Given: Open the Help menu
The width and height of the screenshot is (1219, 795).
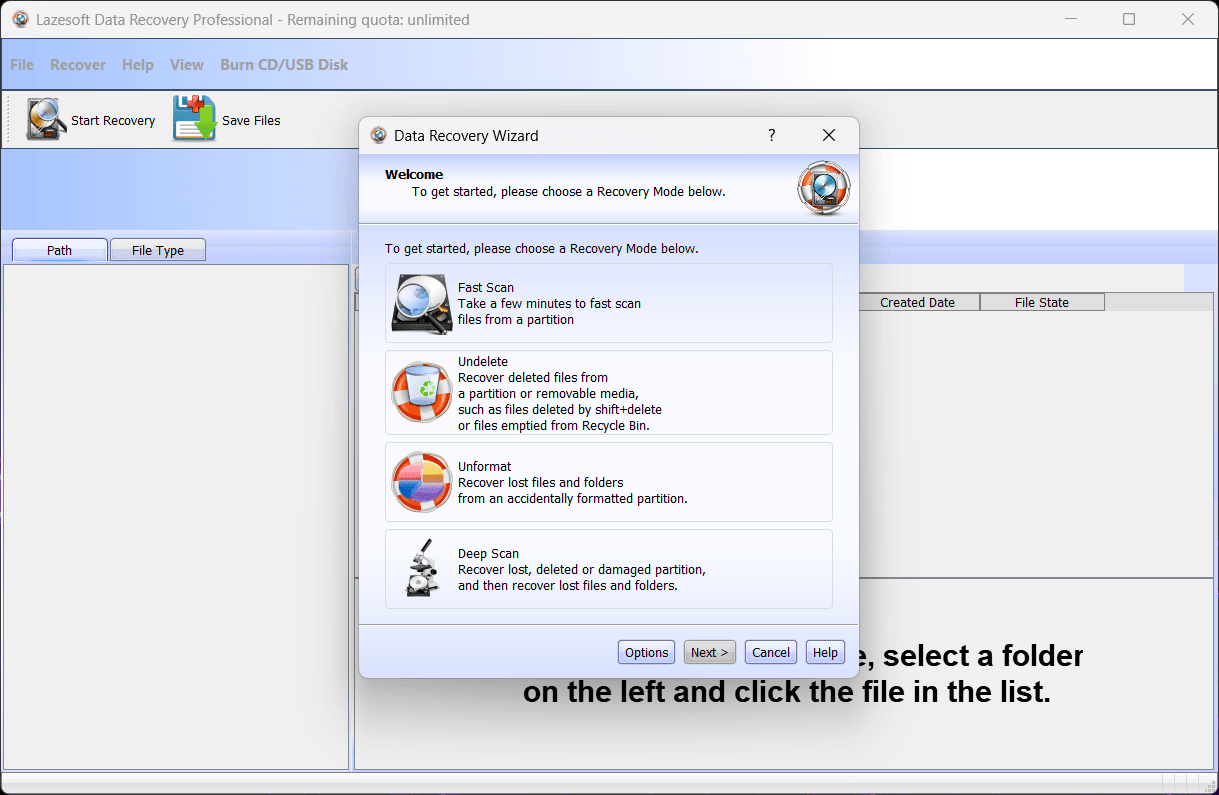Looking at the screenshot, I should tap(138, 64).
